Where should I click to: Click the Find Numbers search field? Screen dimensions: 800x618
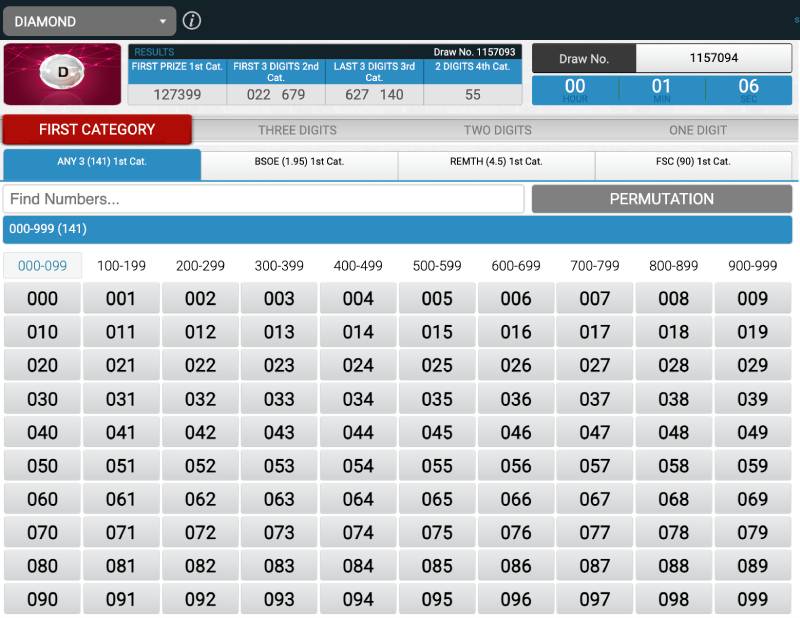pyautogui.click(x=263, y=199)
